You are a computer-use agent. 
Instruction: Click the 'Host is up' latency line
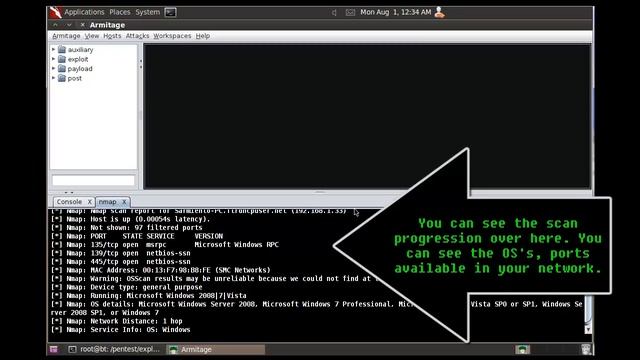[x=131, y=219]
